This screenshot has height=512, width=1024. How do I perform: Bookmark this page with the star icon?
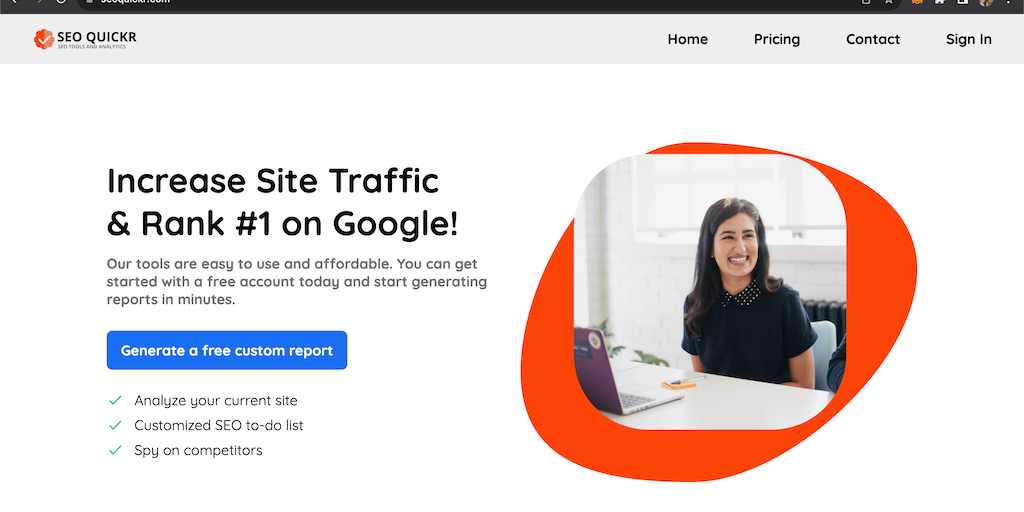888,2
